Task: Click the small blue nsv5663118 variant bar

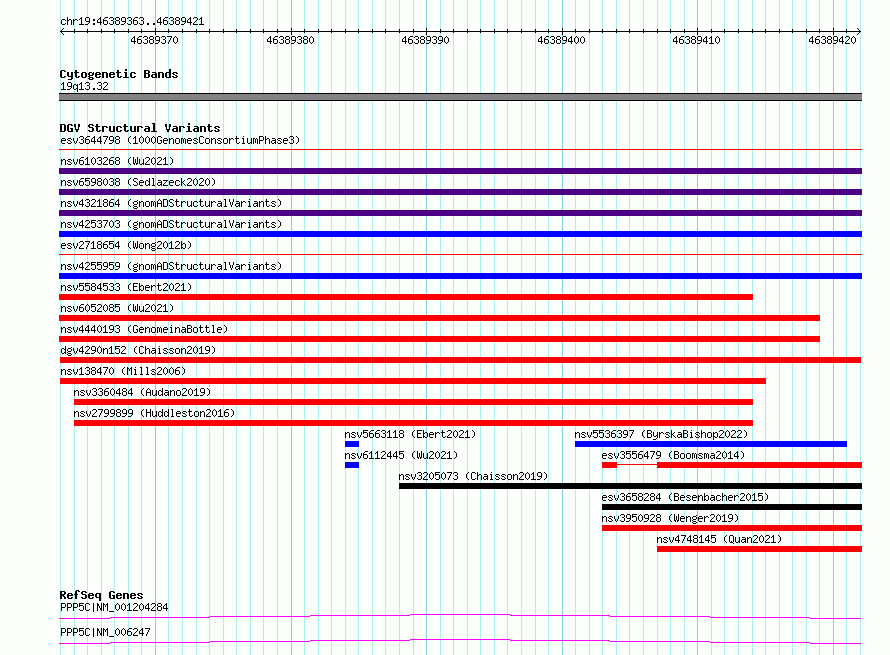Action: 352,444
